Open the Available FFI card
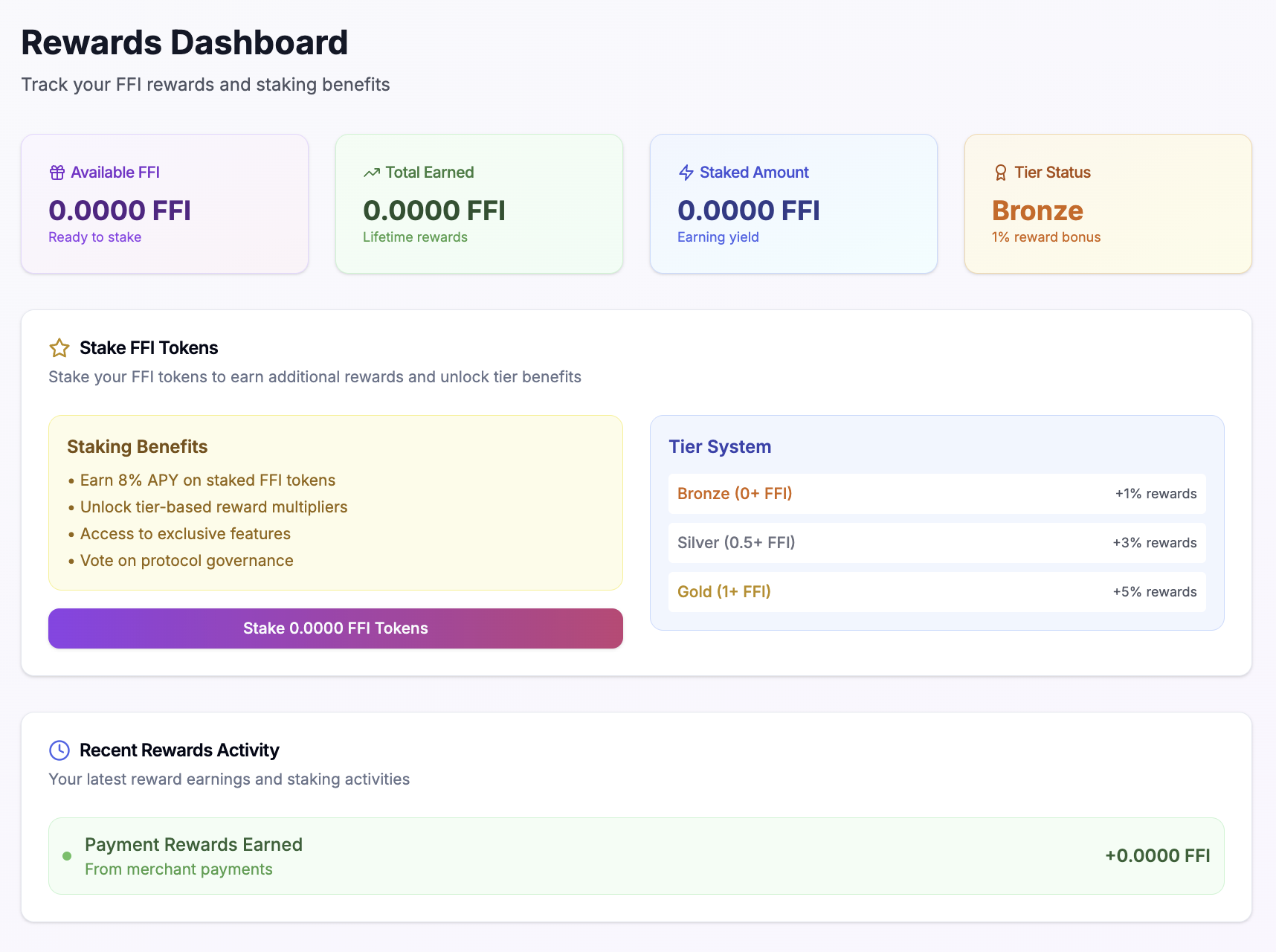The image size is (1276, 952). [164, 204]
